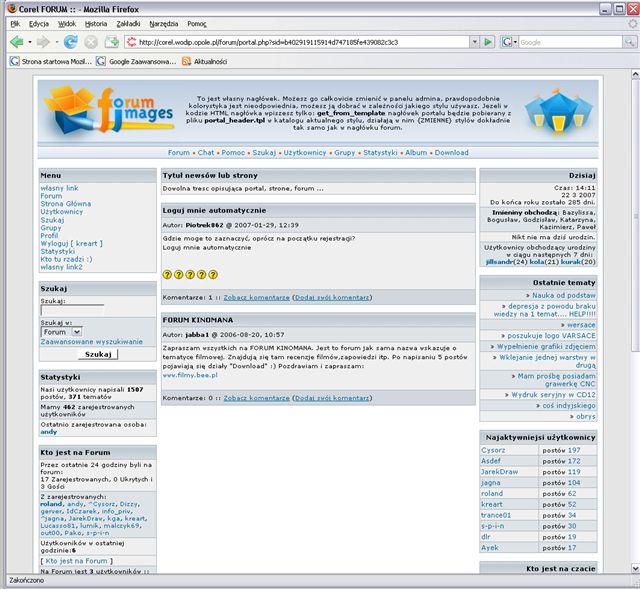The height and width of the screenshot is (589, 640).
Task: Open the search engine selector dropdown
Action: (510, 42)
